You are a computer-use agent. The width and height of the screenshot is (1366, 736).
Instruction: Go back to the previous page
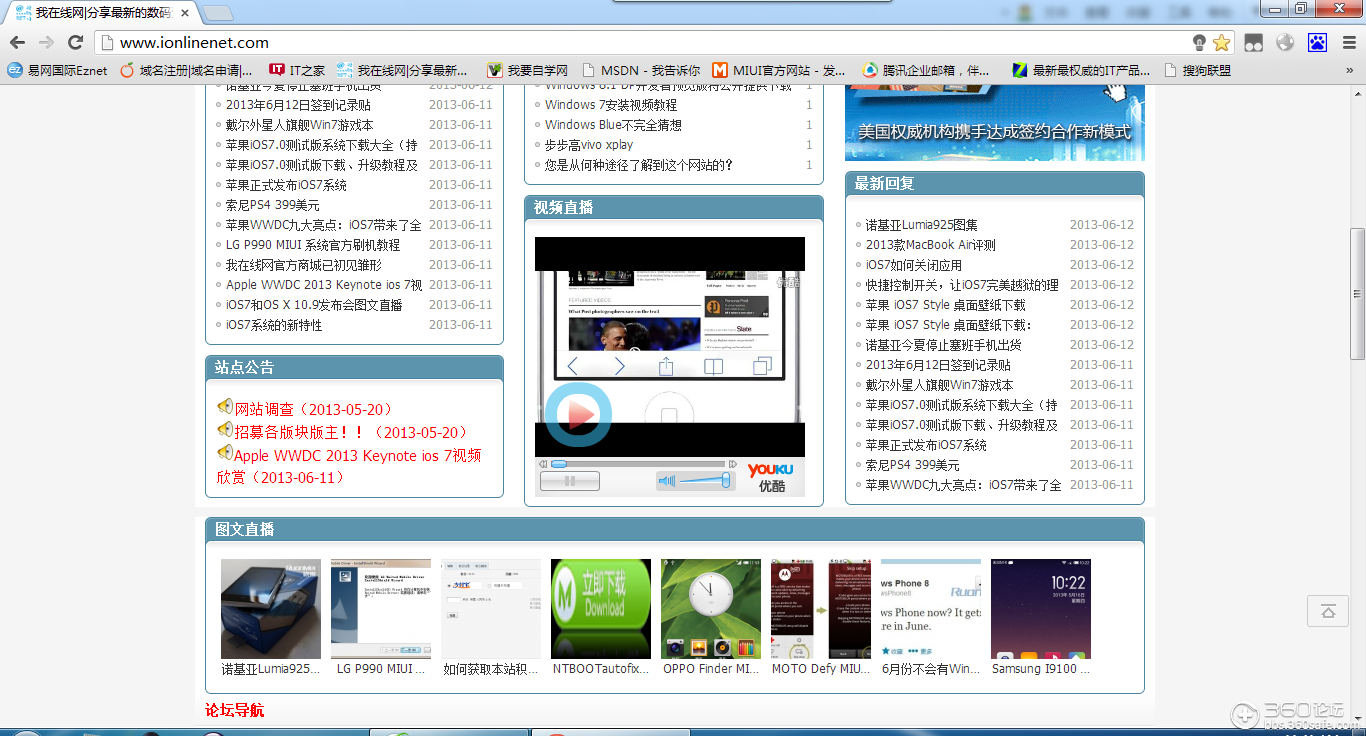click(17, 42)
